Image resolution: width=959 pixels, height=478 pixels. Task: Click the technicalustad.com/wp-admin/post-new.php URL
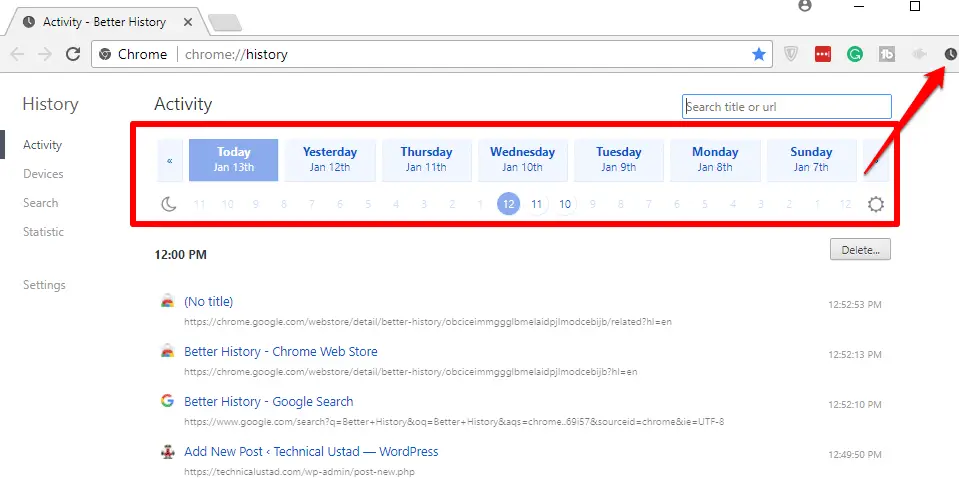[300, 471]
